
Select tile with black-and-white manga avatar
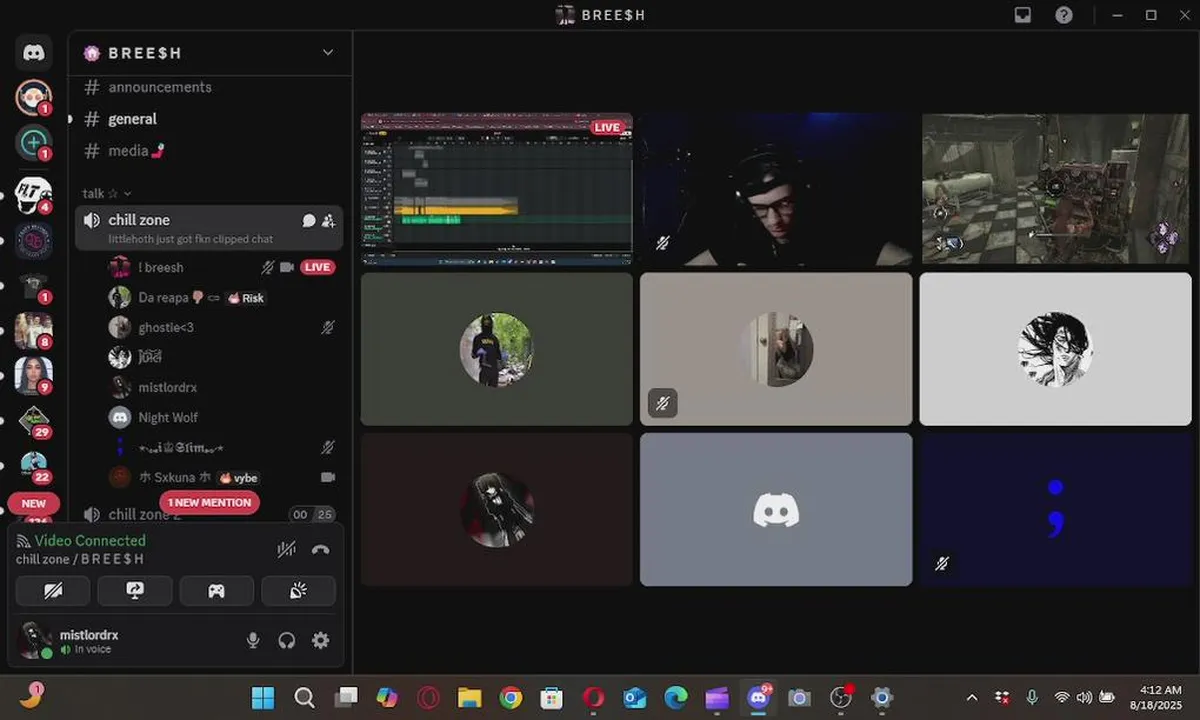coord(1055,349)
